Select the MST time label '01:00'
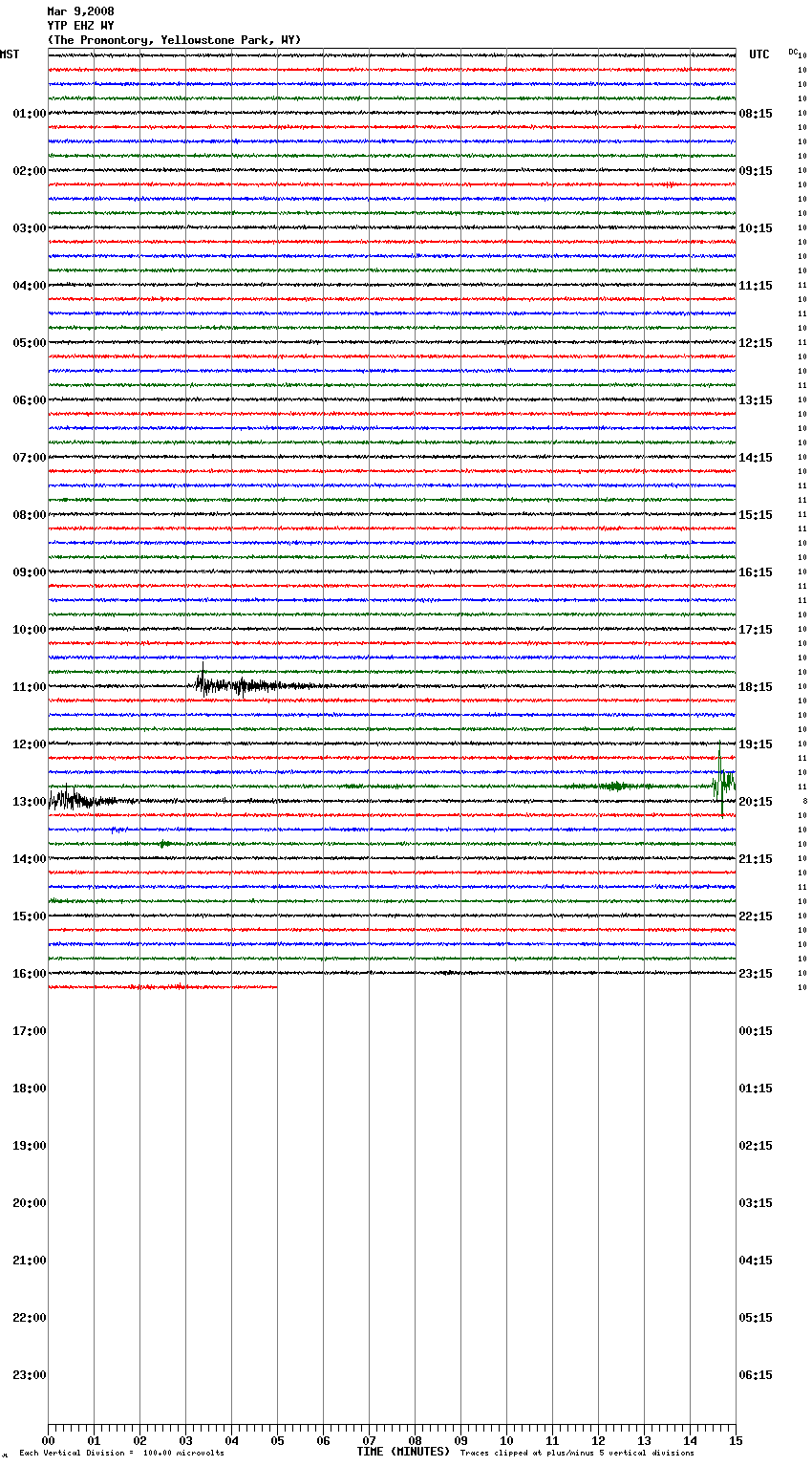Image resolution: width=812 pixels, height=1466 pixels. click(29, 114)
